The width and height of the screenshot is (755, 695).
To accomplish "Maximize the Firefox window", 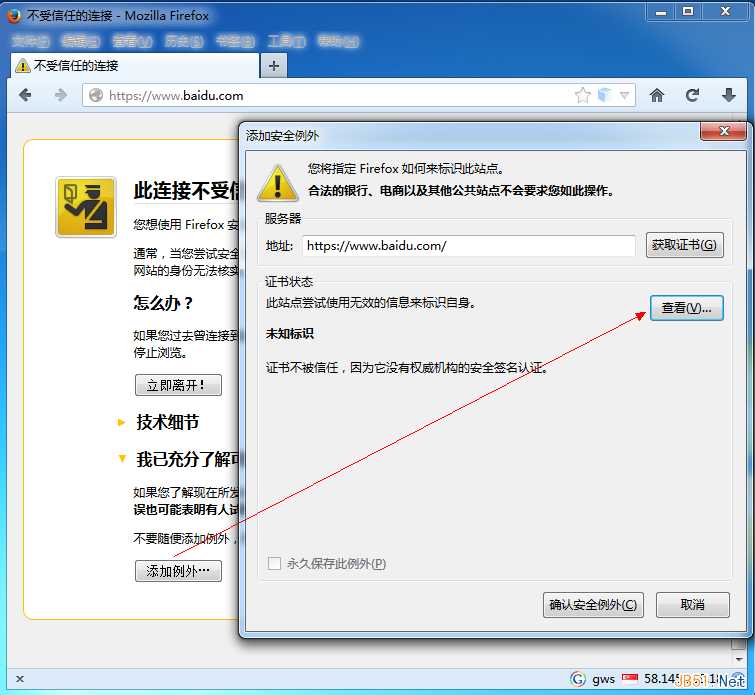I will (x=688, y=12).
